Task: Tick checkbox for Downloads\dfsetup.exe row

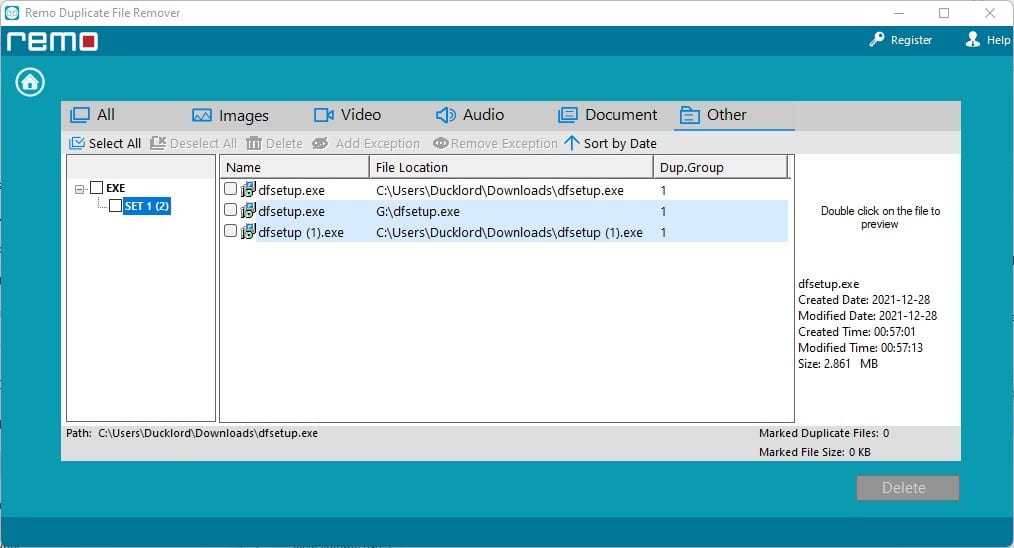Action: [x=230, y=189]
